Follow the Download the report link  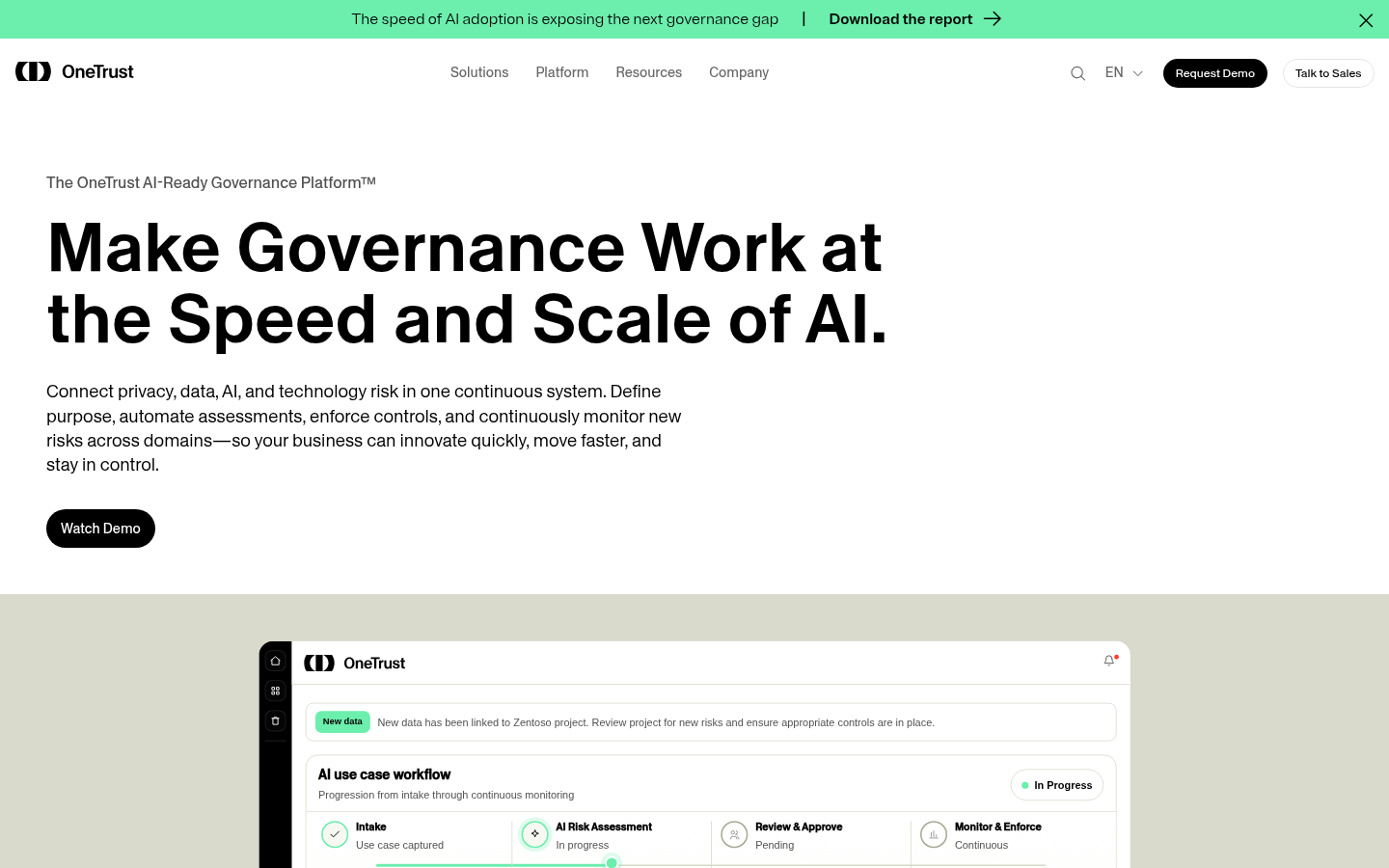pos(901,19)
